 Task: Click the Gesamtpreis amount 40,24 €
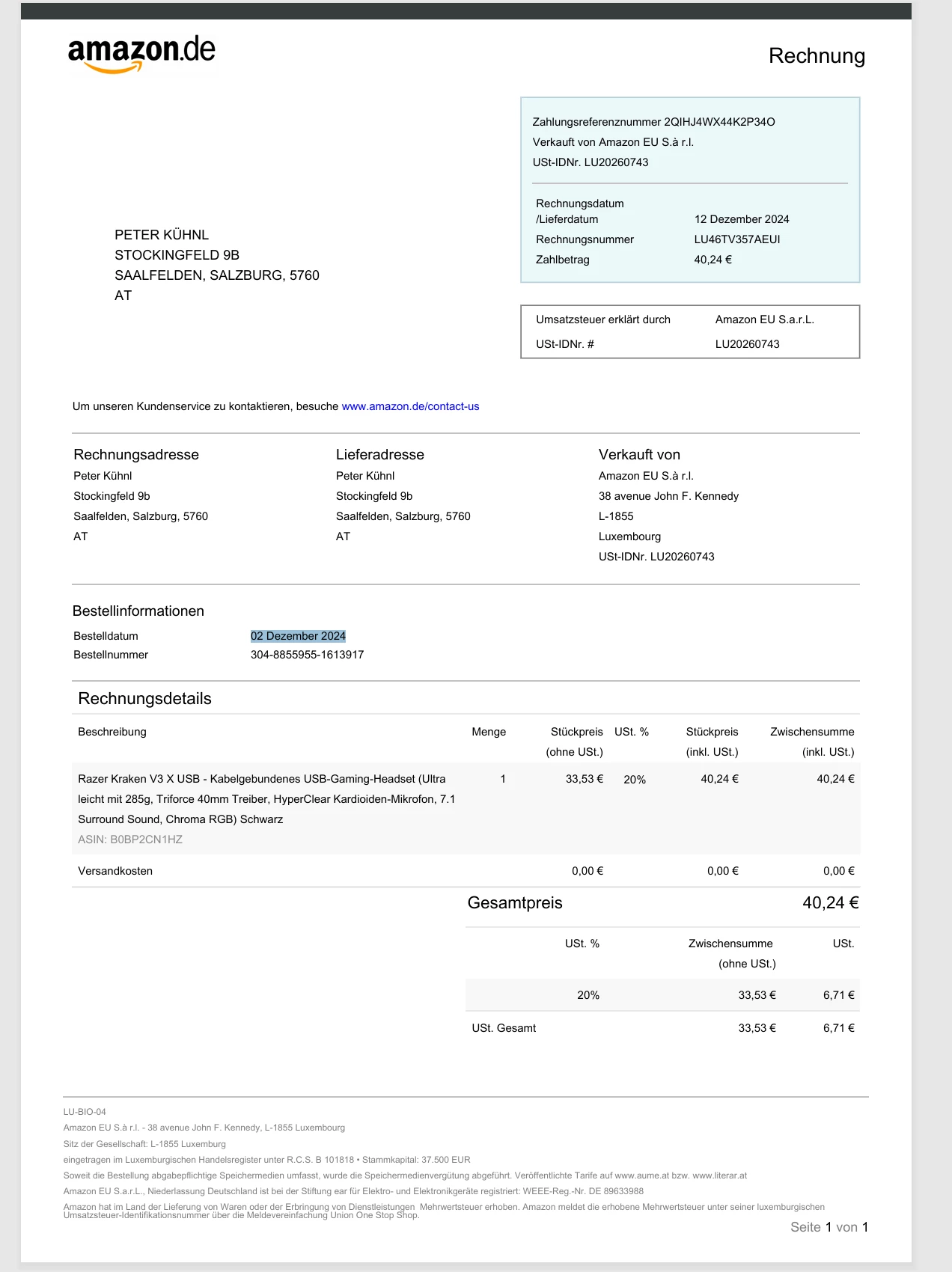click(831, 903)
